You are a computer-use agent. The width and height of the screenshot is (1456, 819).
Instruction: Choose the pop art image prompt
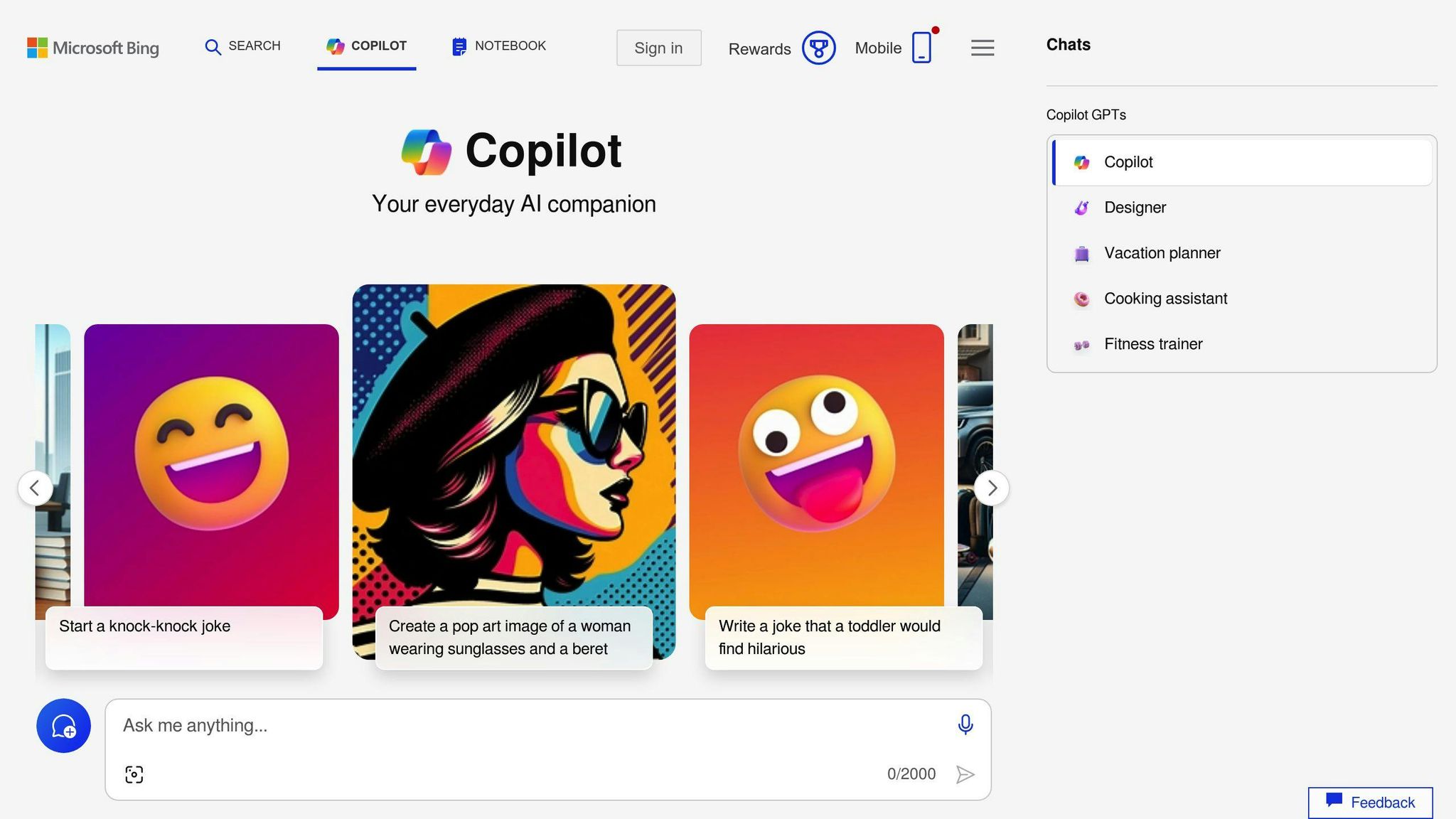point(514,638)
